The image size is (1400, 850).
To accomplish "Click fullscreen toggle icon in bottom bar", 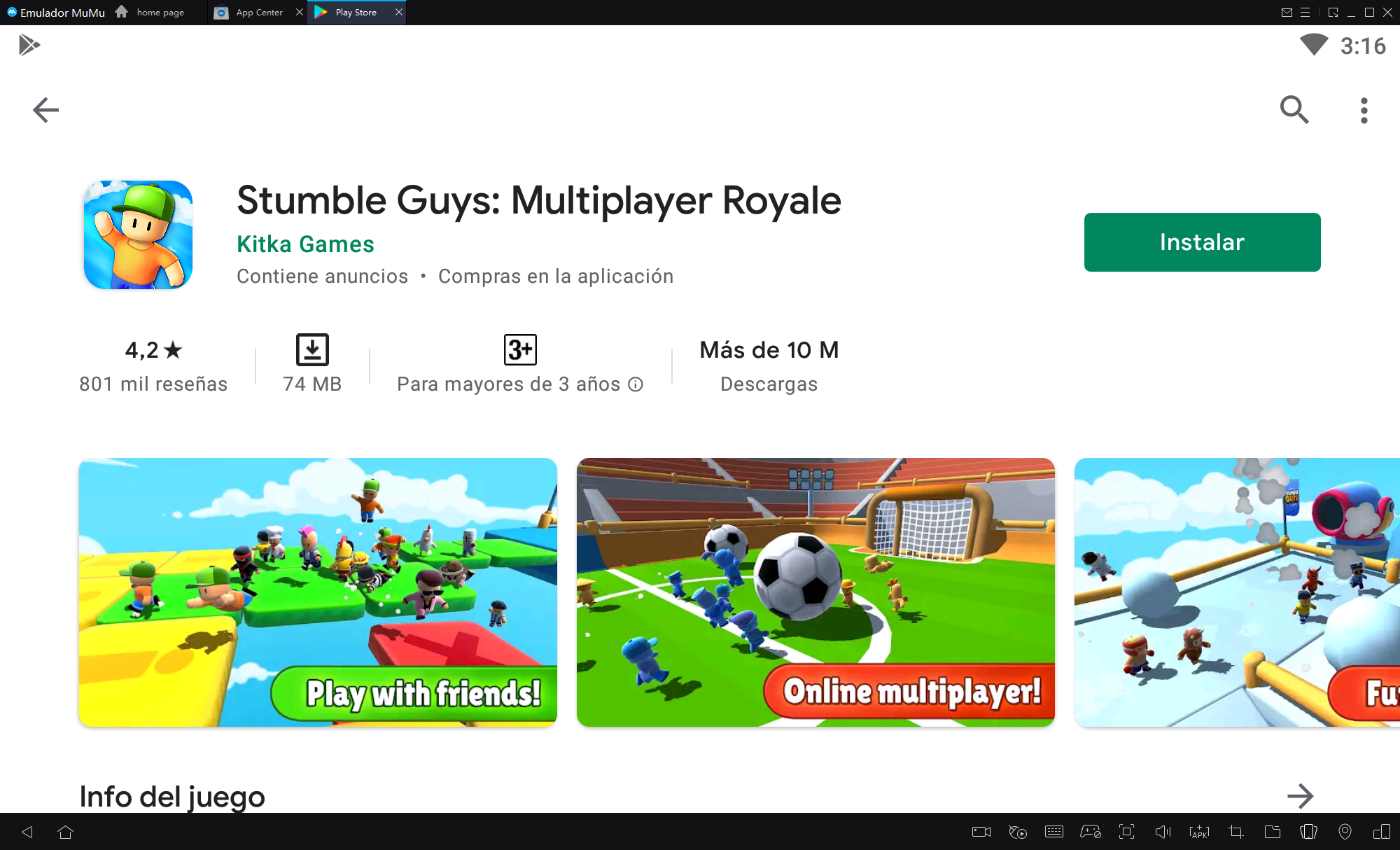I will pyautogui.click(x=1127, y=832).
